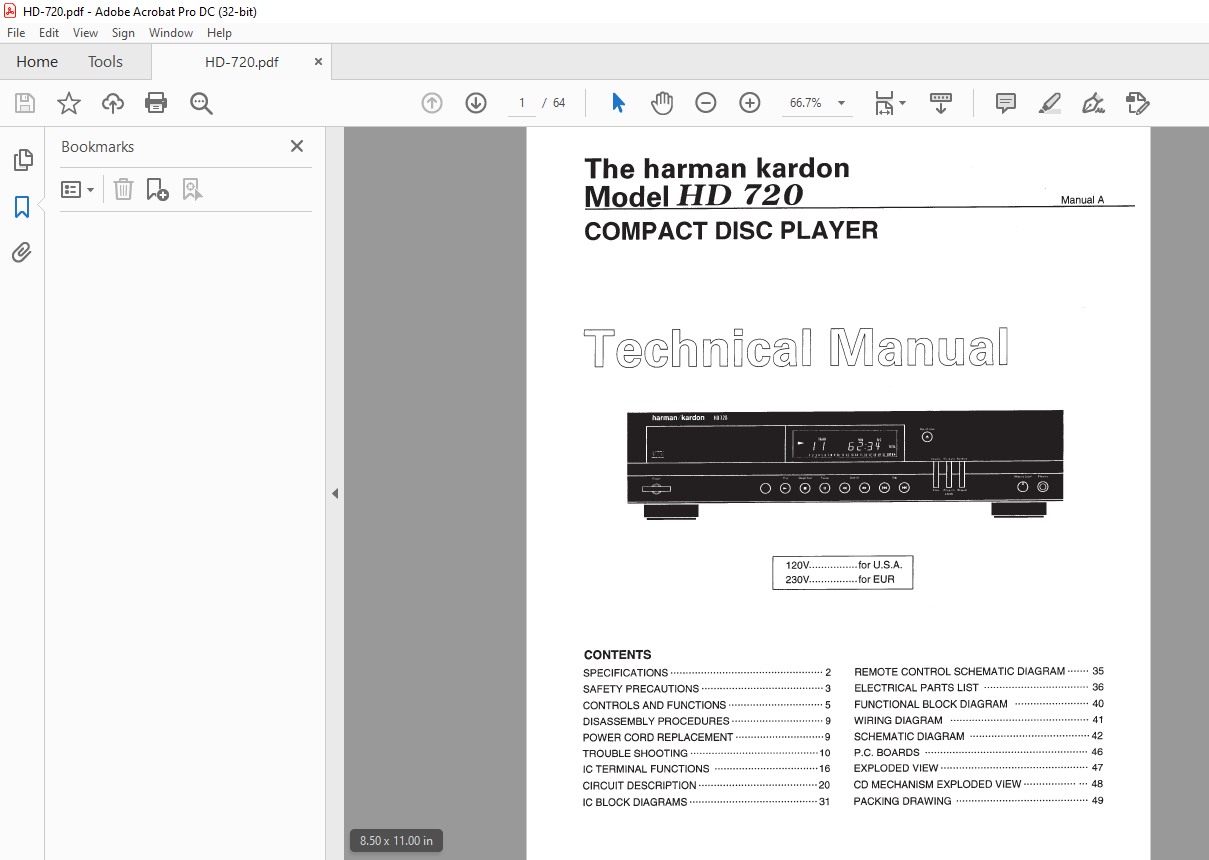The width and height of the screenshot is (1209, 860).
Task: Switch to the Tools tab
Action: click(105, 61)
